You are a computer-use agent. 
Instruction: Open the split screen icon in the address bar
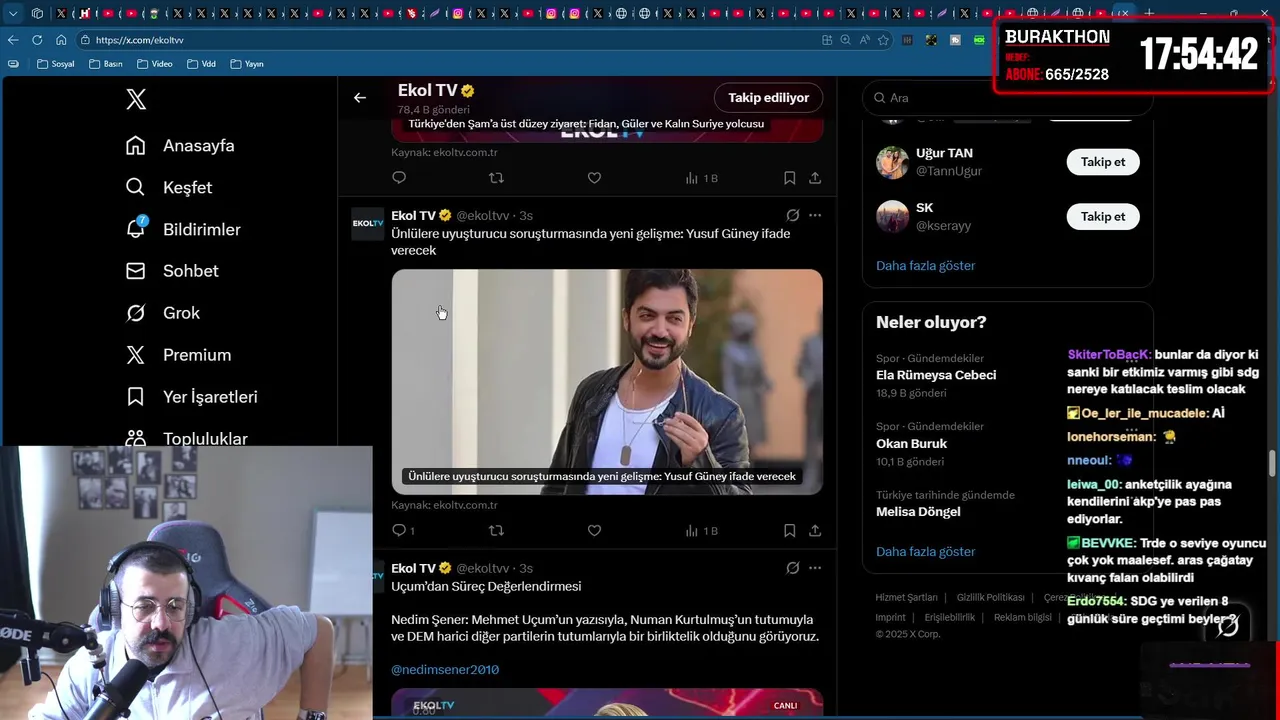[x=827, y=40]
